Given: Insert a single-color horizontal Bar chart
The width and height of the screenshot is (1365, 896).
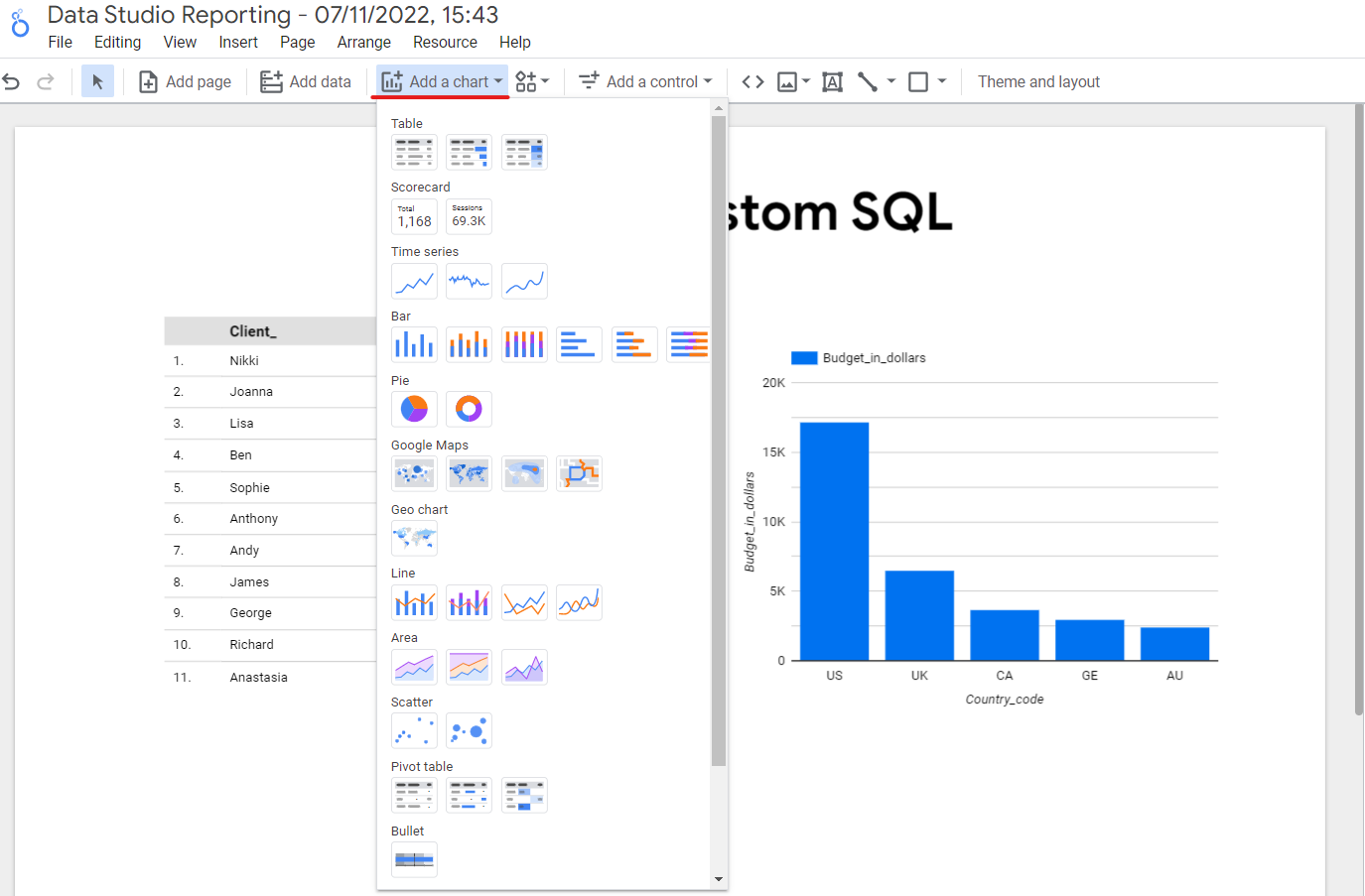Looking at the screenshot, I should click(579, 344).
